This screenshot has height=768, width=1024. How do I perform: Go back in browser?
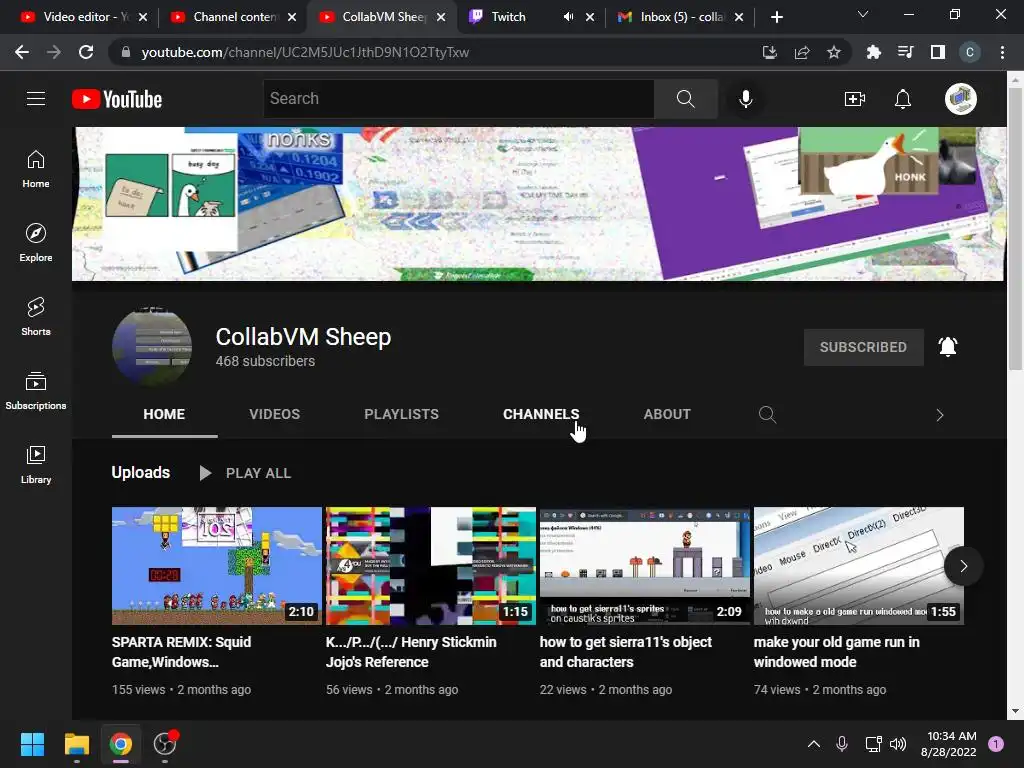pyautogui.click(x=22, y=52)
